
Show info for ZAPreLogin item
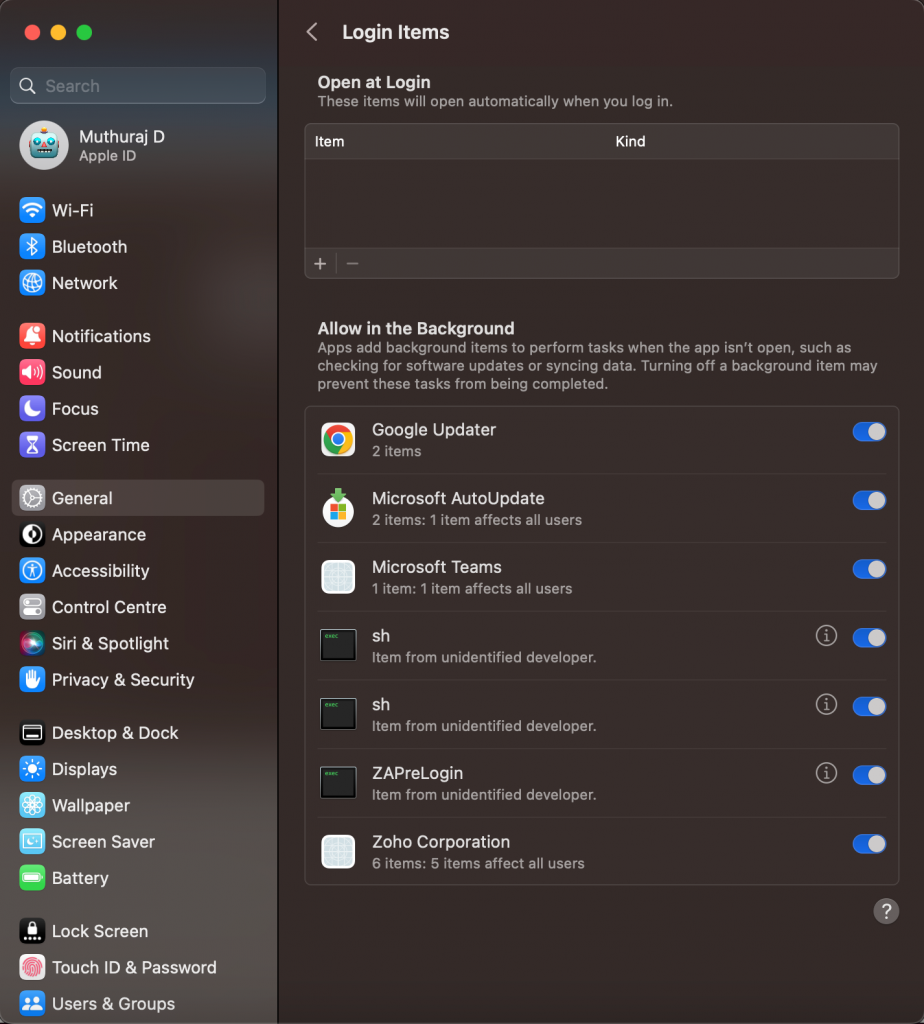pyautogui.click(x=826, y=773)
